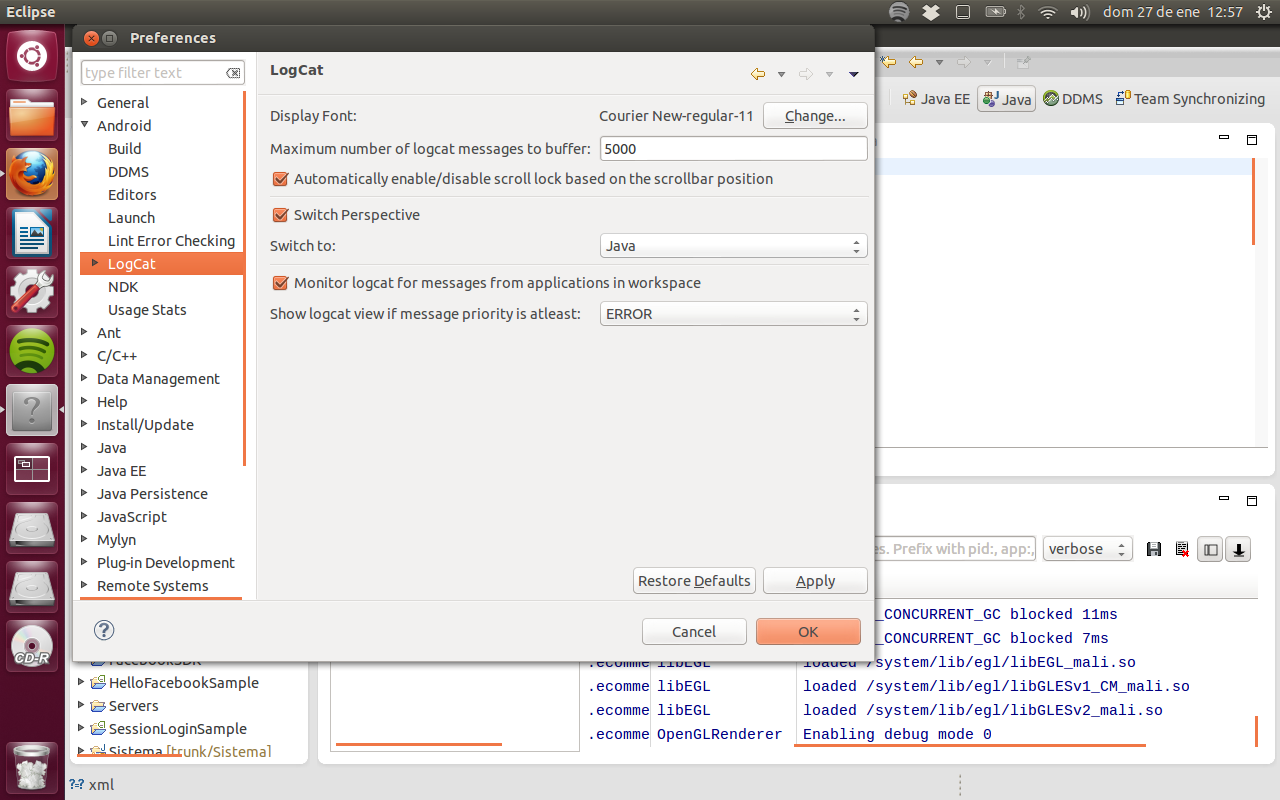Click the save log floppy disk icon

click(1154, 549)
